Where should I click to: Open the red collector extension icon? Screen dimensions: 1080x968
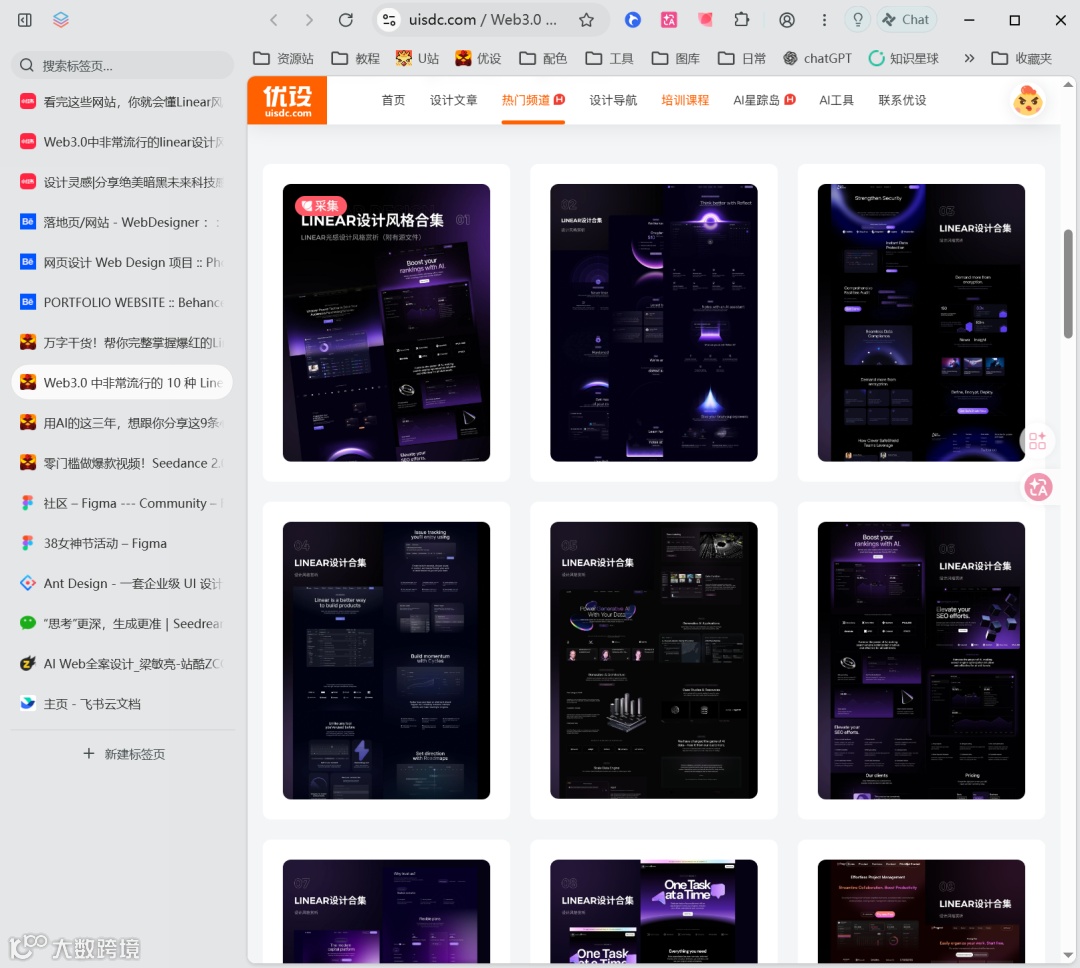705,20
